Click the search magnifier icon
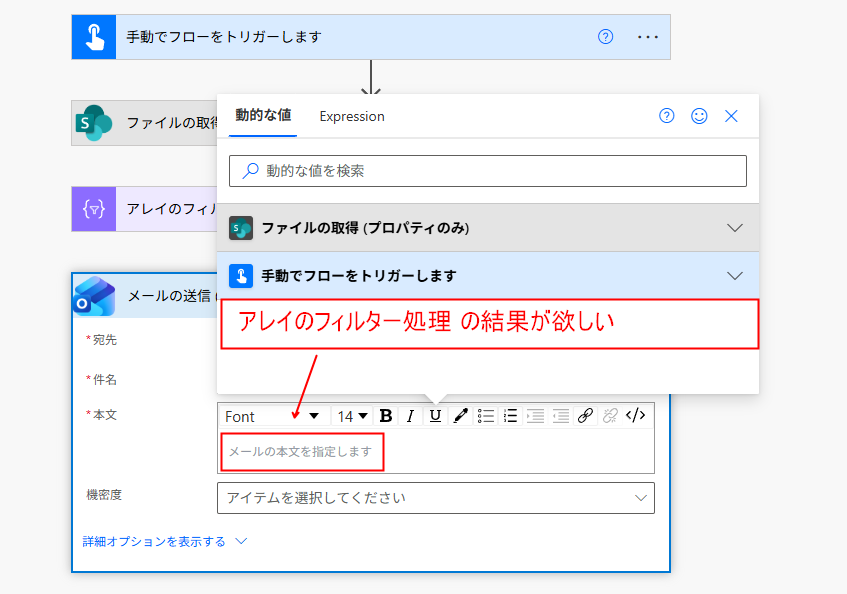847x594 pixels. [250, 171]
